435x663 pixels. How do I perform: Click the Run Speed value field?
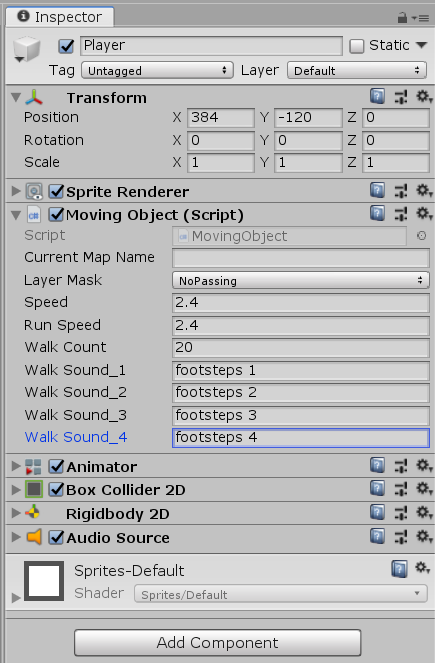click(x=301, y=325)
